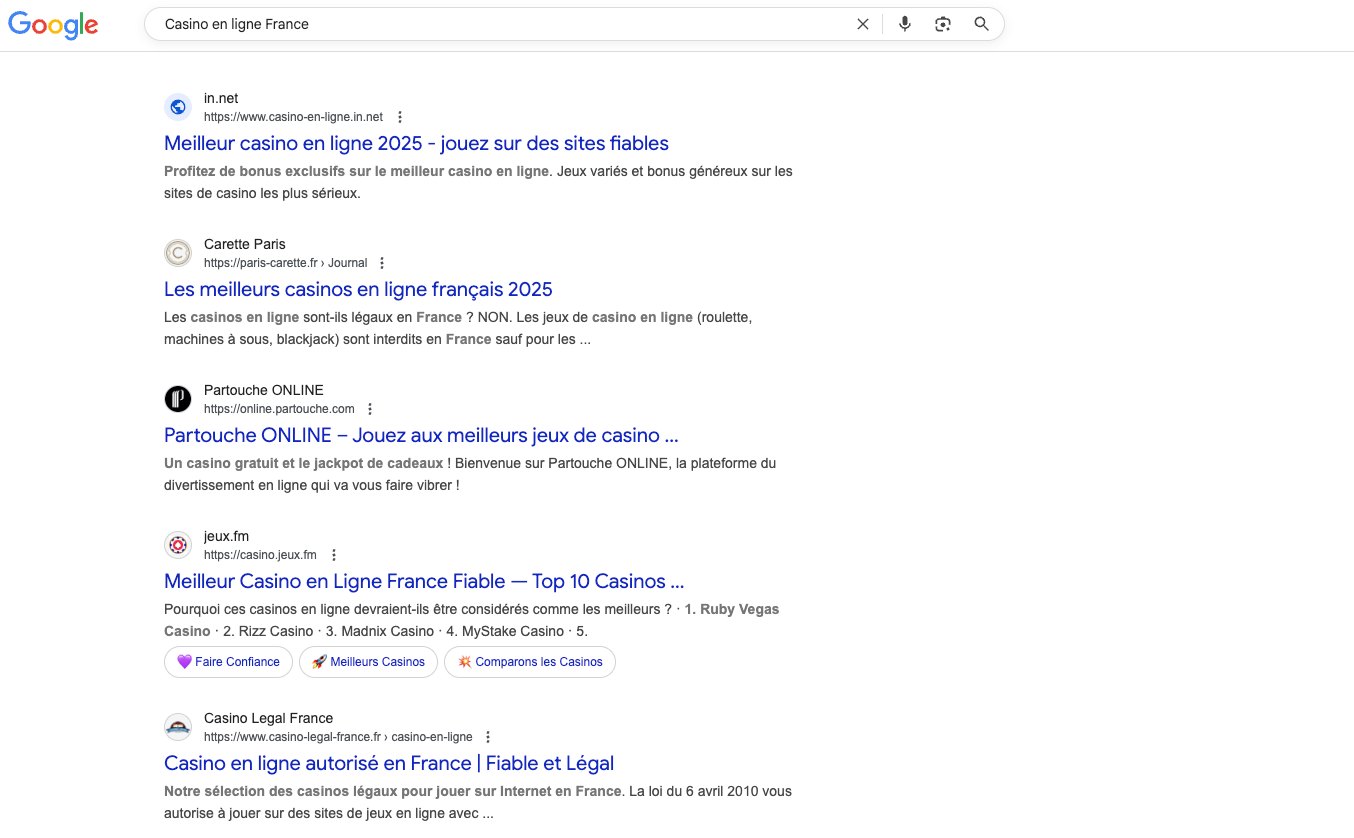Click the Partouche ONLINE favicon

(178, 399)
